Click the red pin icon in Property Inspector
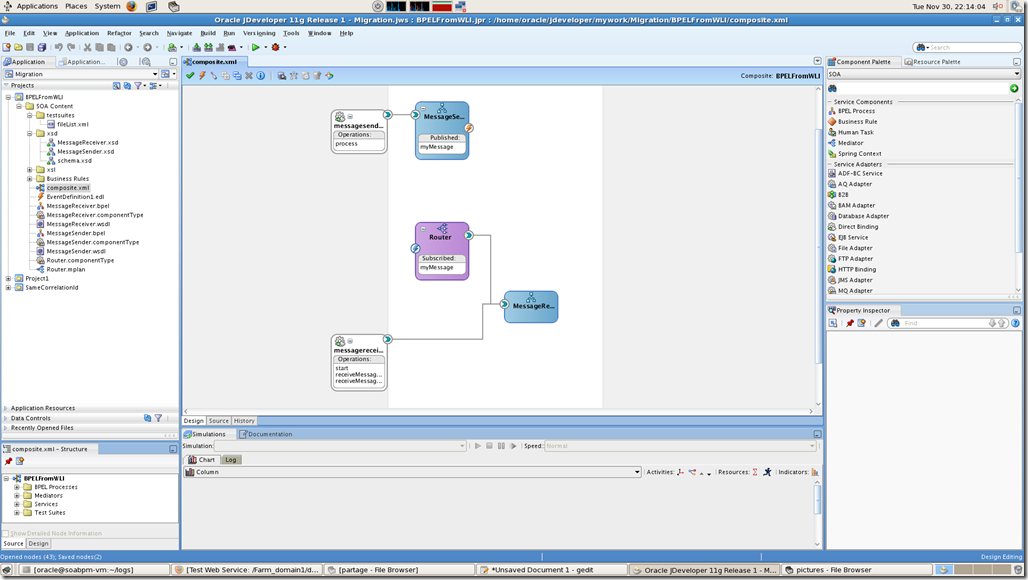This screenshot has width=1028, height=580. [850, 323]
